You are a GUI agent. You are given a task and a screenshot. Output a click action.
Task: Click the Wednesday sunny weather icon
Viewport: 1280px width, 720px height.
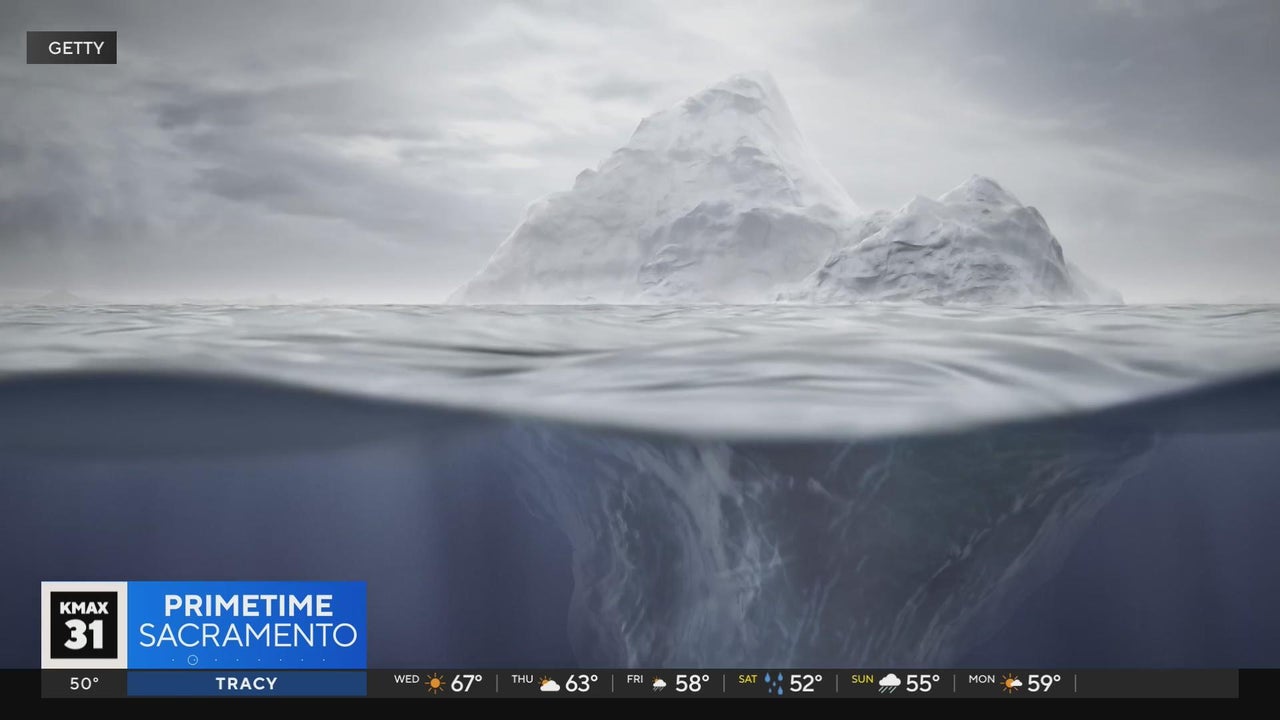[x=435, y=684]
